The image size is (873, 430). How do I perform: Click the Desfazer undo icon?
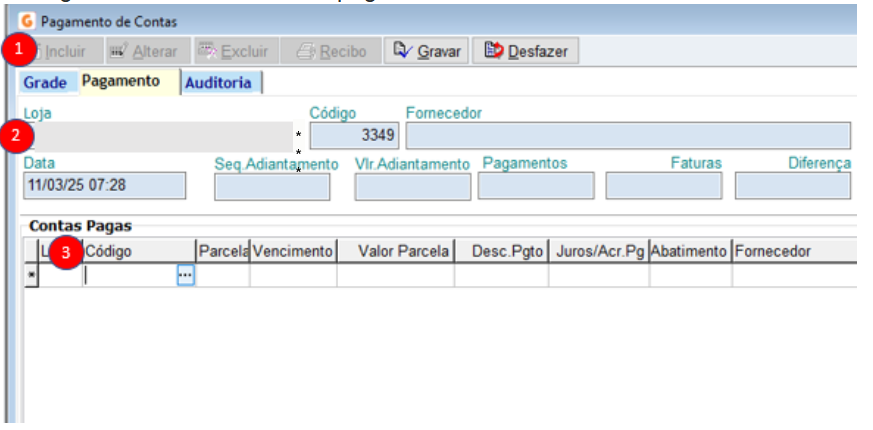pos(494,51)
